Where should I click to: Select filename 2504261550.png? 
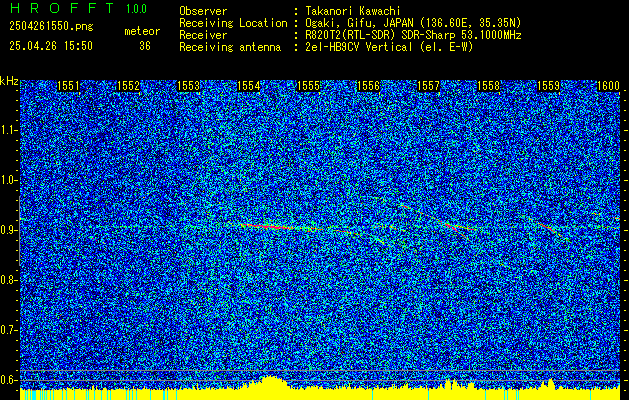click(x=51, y=26)
